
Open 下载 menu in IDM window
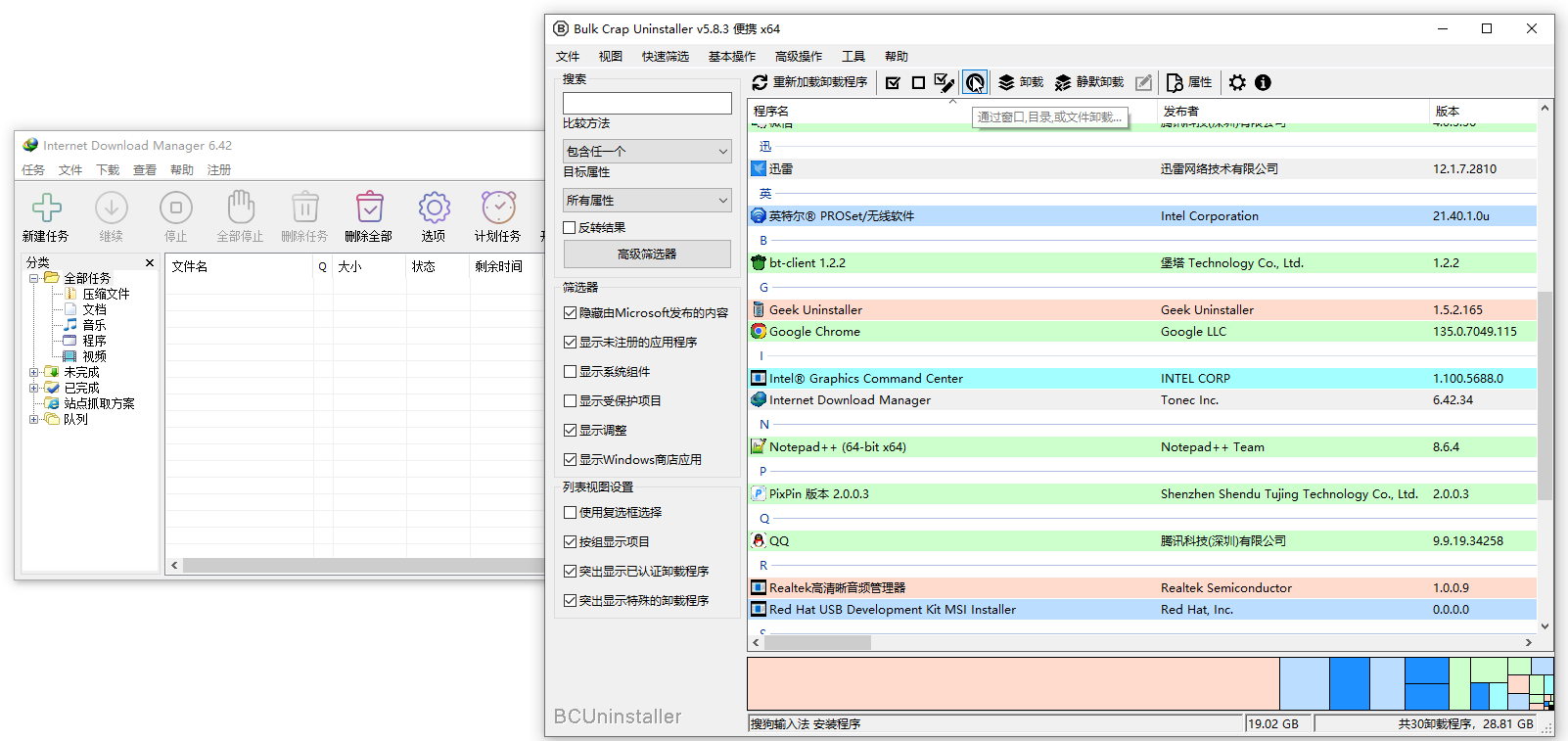pyautogui.click(x=108, y=170)
